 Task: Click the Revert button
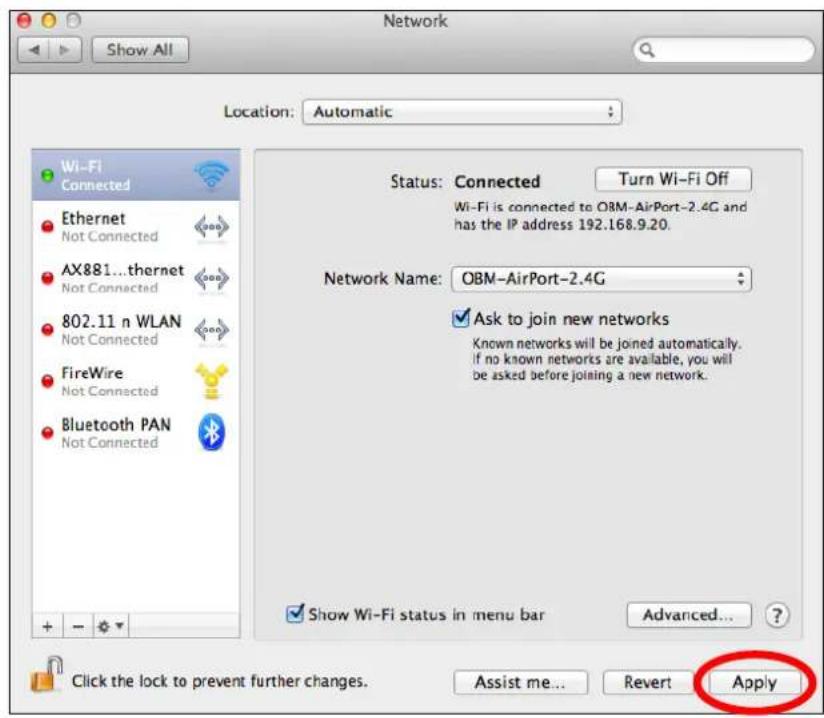648,682
